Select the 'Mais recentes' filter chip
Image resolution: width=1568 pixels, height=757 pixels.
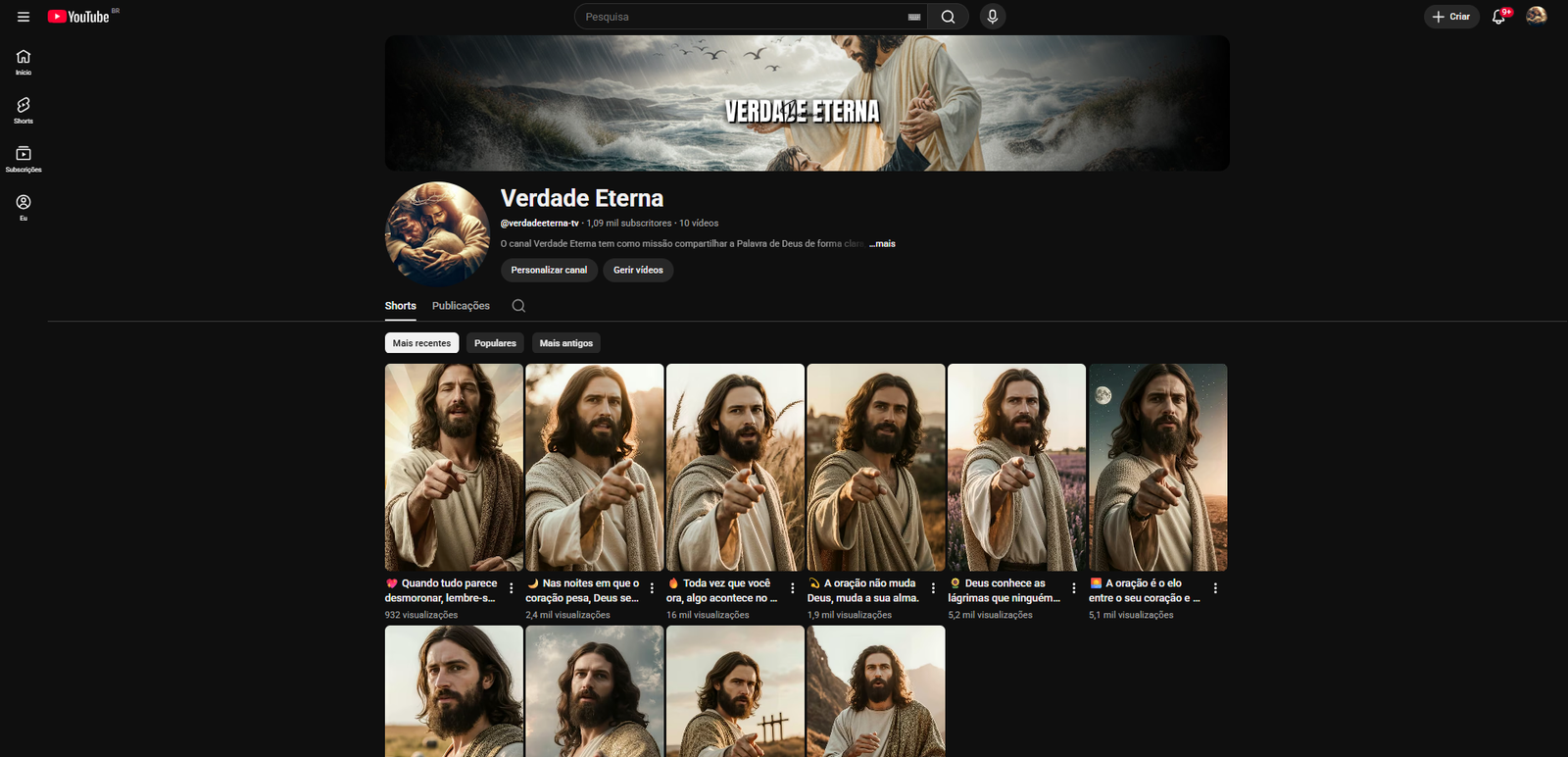pos(421,343)
